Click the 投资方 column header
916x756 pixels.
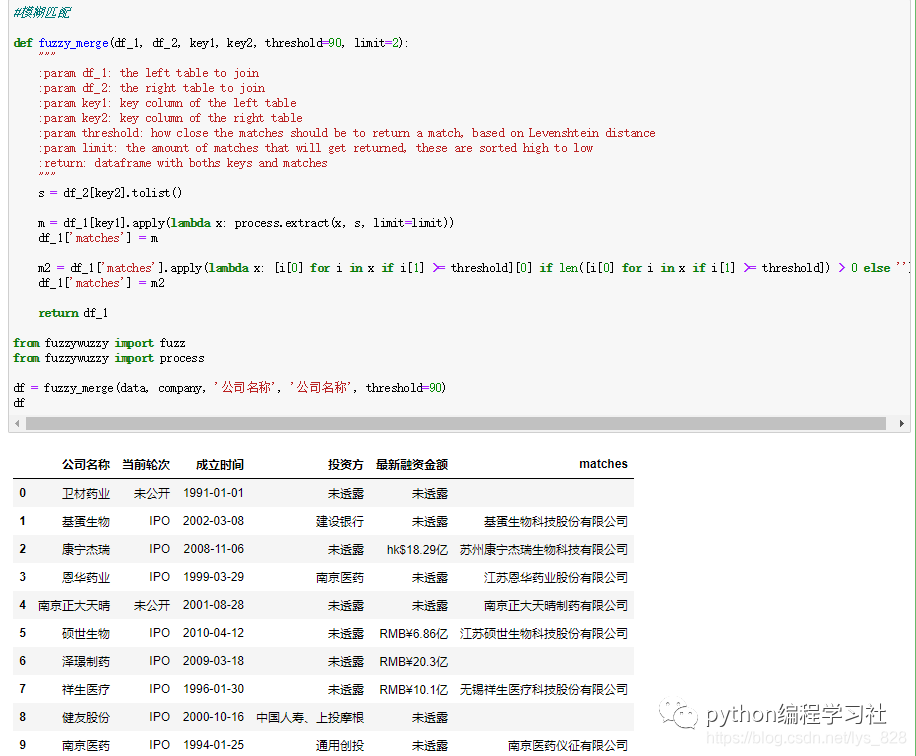pyautogui.click(x=346, y=464)
